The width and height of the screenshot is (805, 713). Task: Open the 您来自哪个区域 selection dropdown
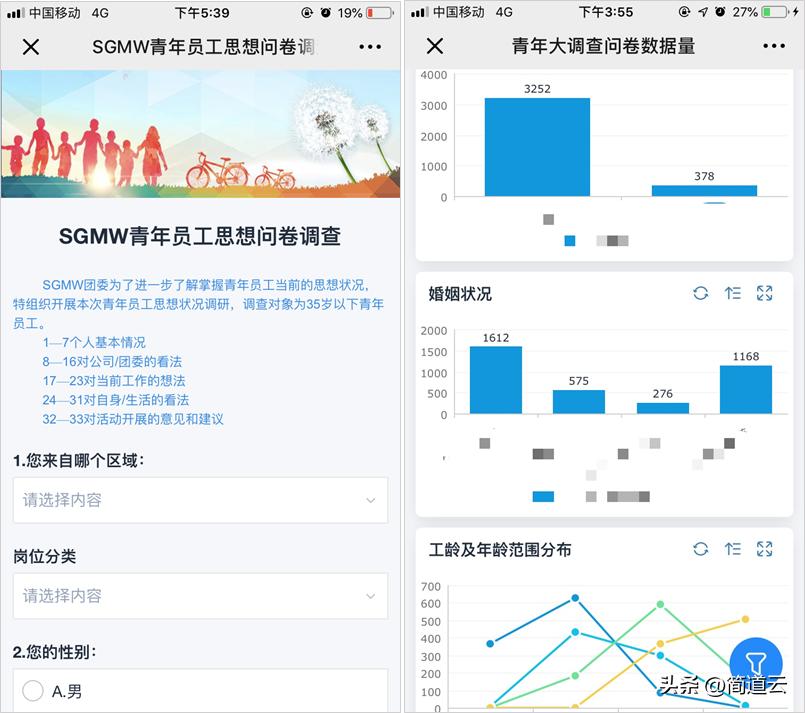click(x=200, y=500)
